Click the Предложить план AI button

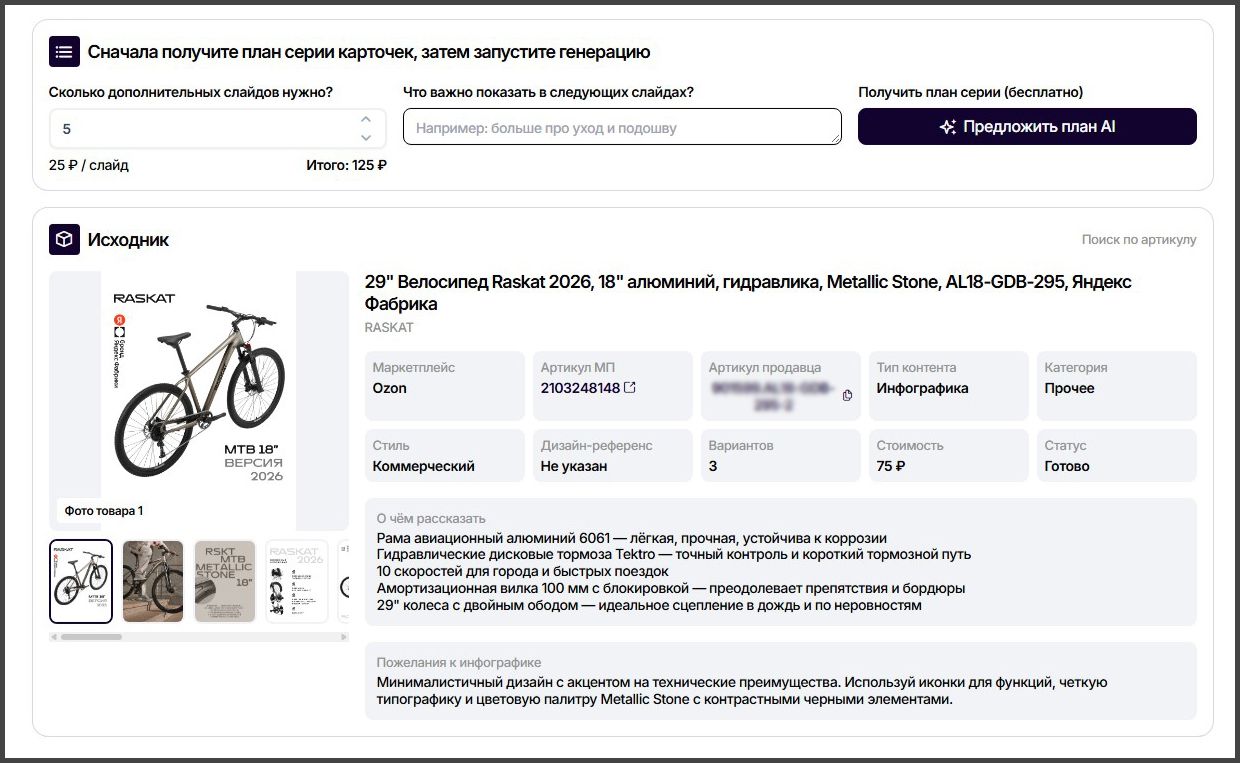(x=1027, y=127)
